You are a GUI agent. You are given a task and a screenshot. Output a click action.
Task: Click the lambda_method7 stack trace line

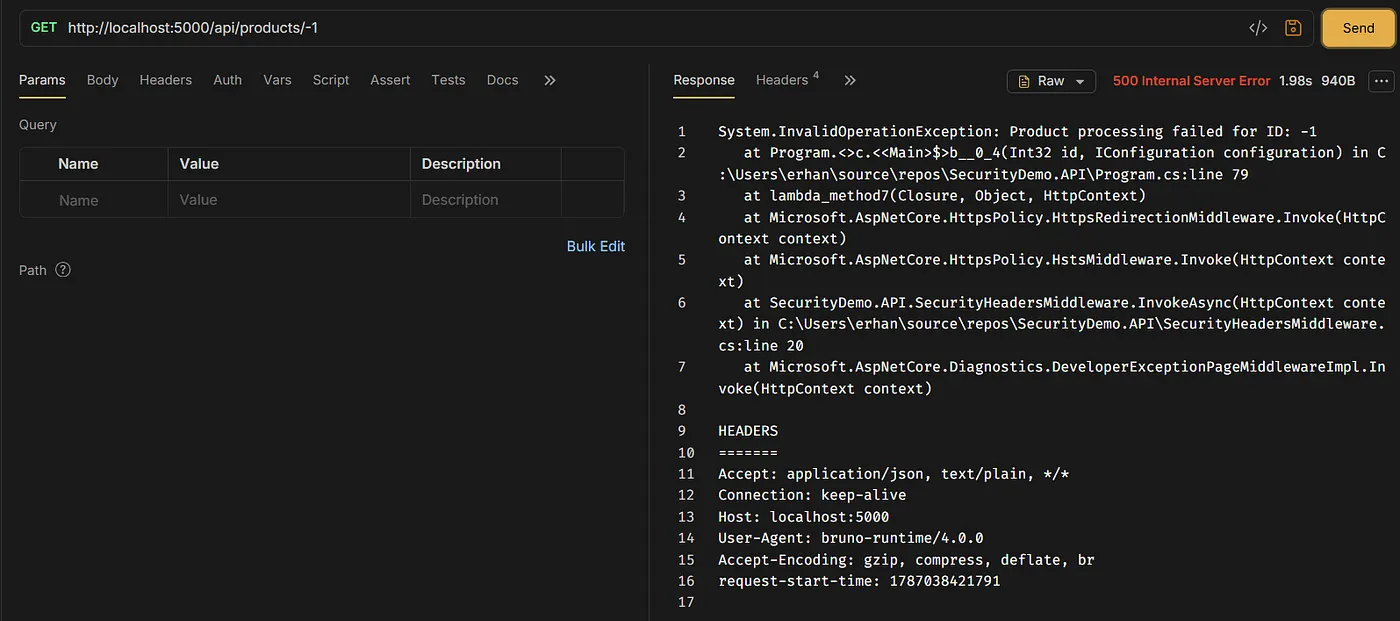pos(945,196)
